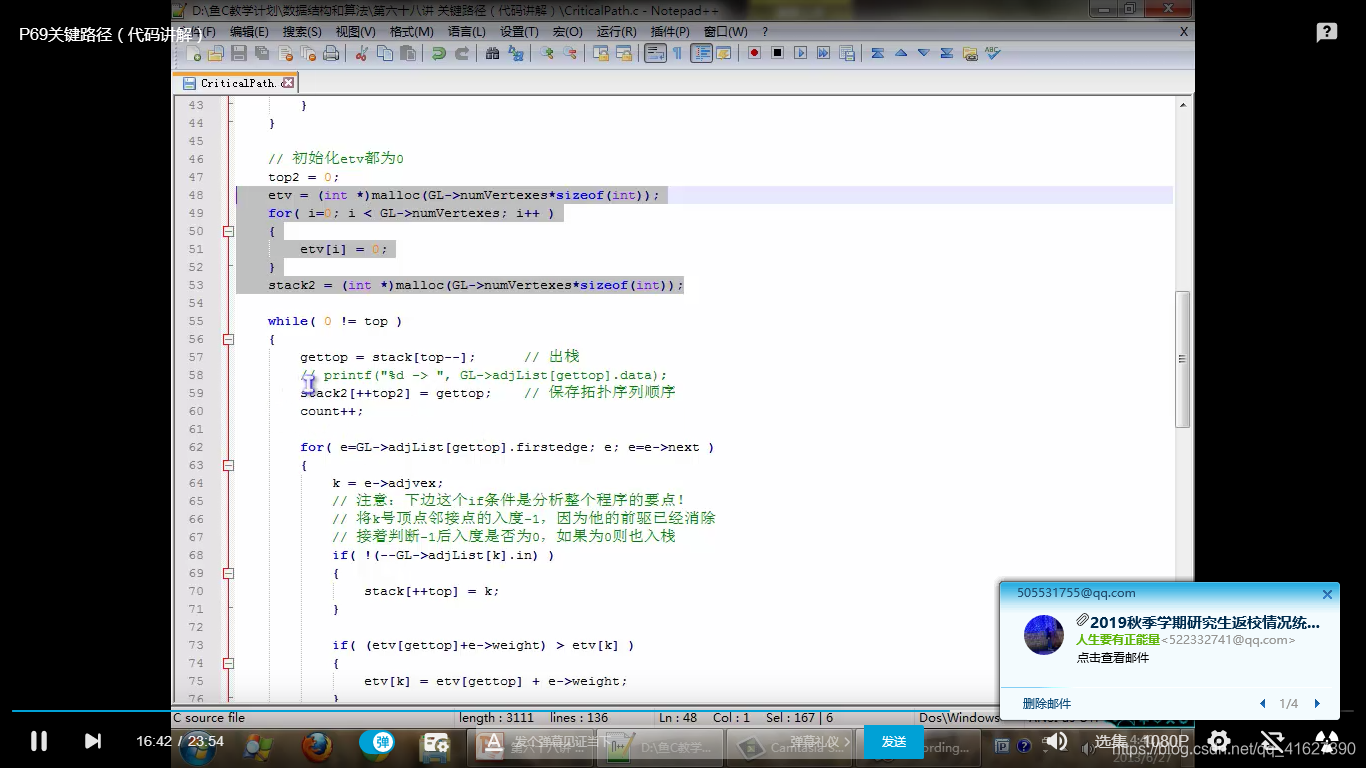
Task: Go to previous mail in notification
Action: tap(1263, 704)
